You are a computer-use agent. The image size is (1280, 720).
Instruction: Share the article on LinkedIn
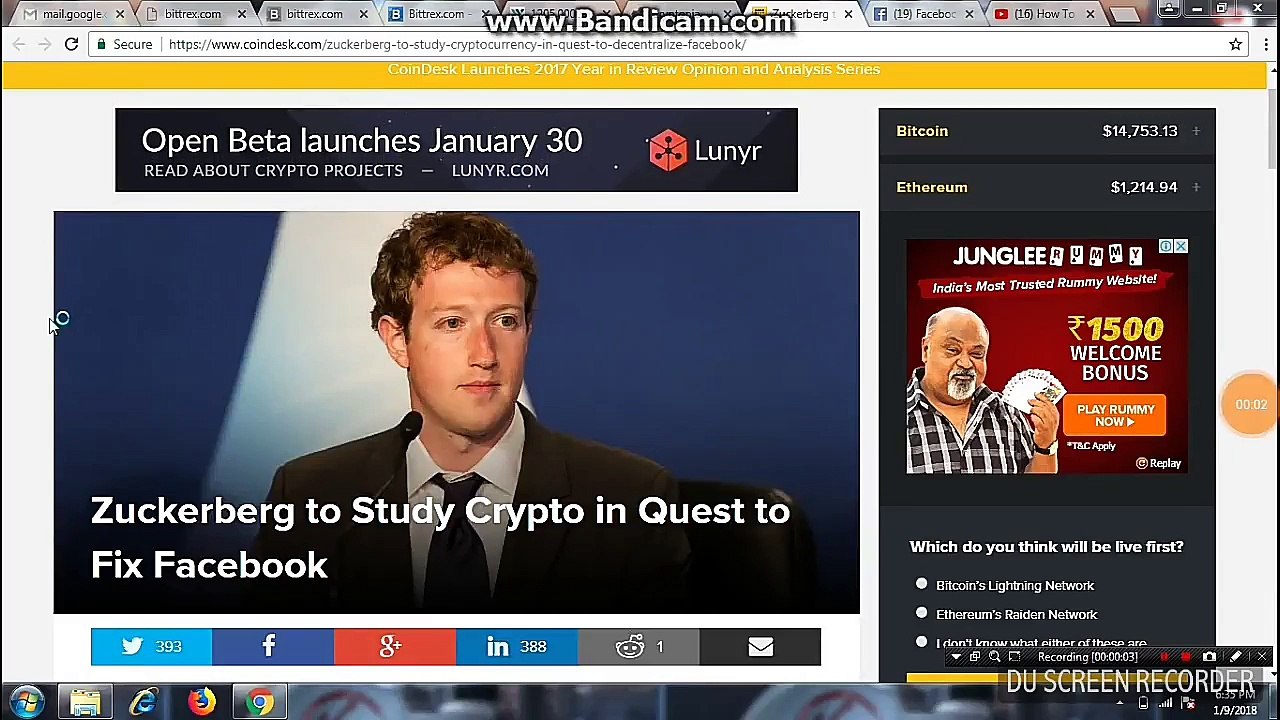click(x=516, y=647)
